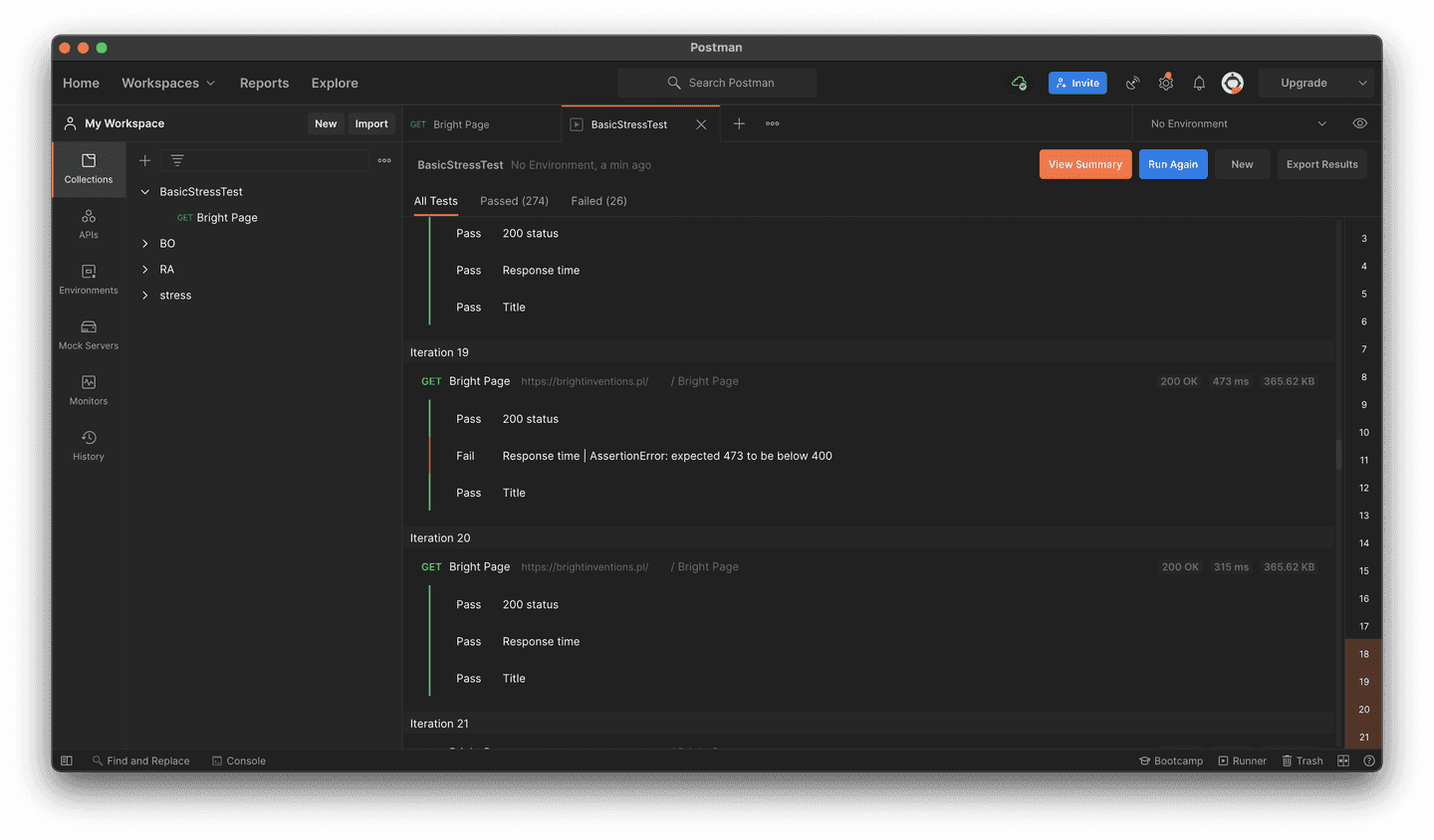Screen dimensions: 1434x840
Task: Open the No Environment dropdown
Action: (1235, 122)
